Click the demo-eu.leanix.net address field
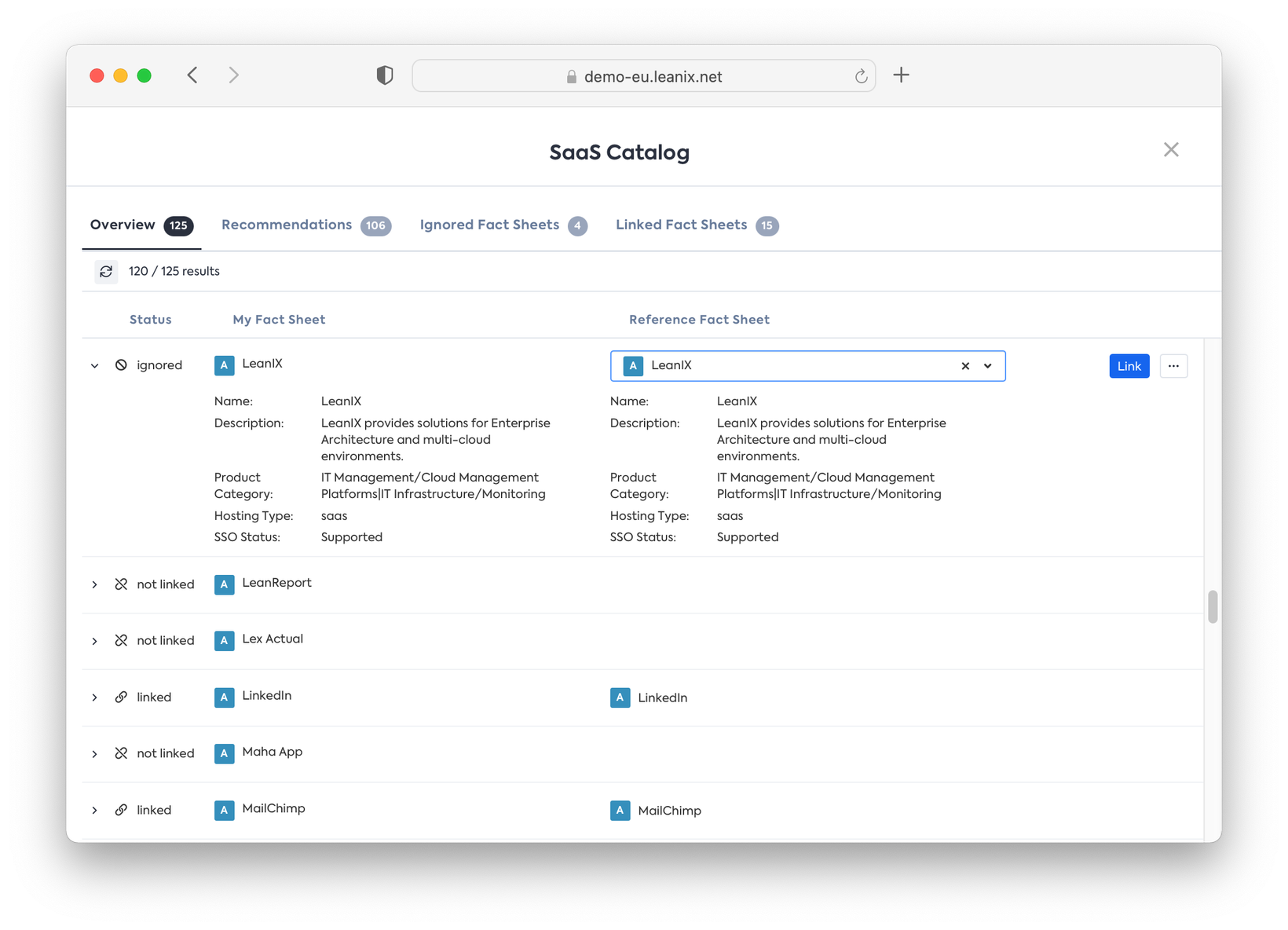This screenshot has height=930, width=1288. (643, 76)
